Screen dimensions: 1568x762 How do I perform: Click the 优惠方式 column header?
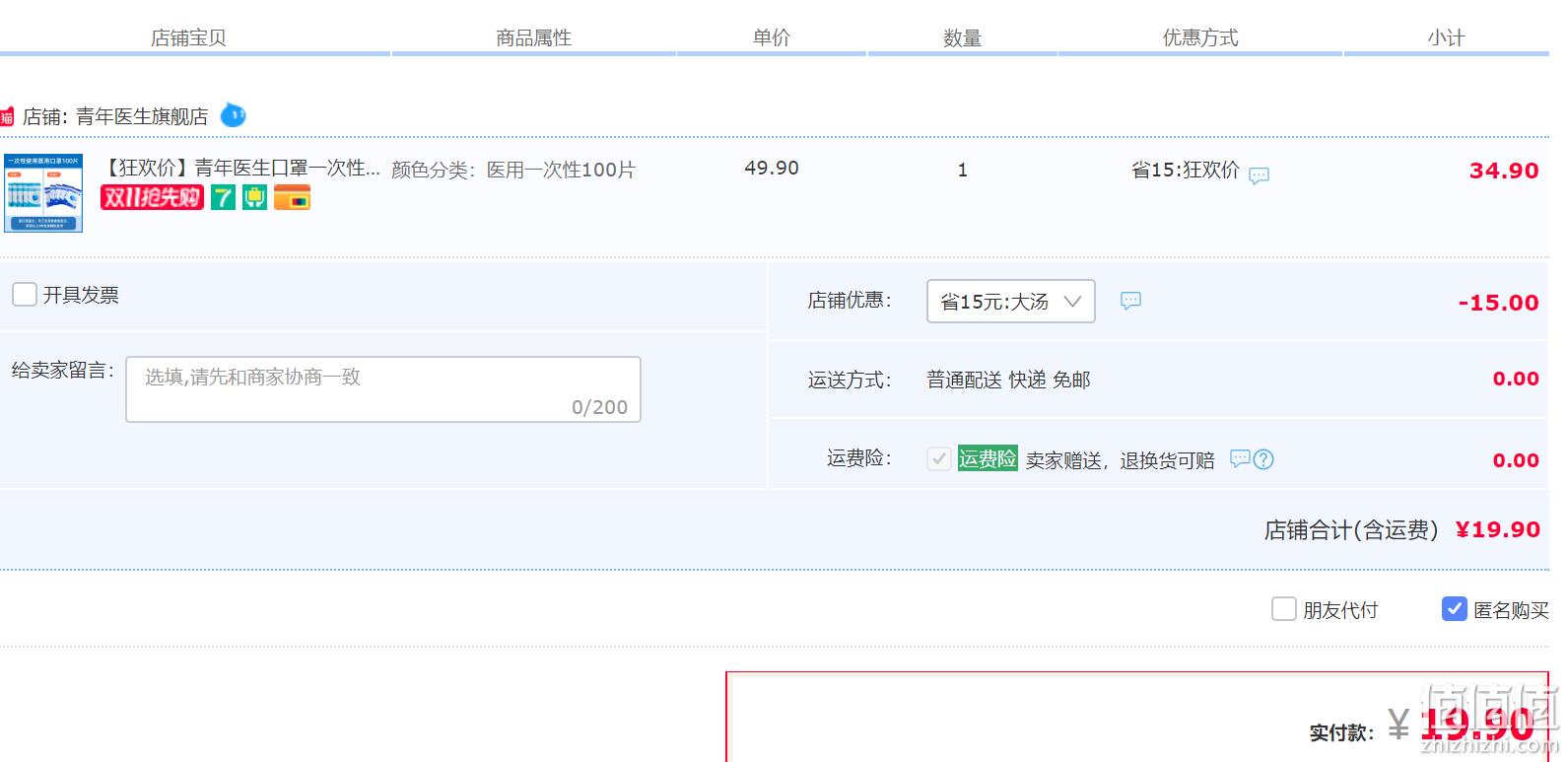[x=1200, y=37]
